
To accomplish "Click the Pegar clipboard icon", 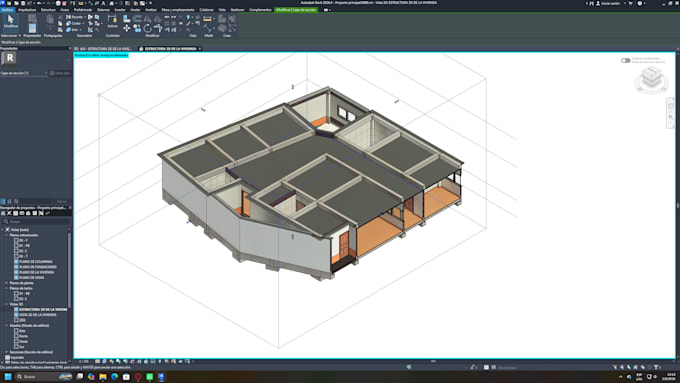I will click(50, 20).
